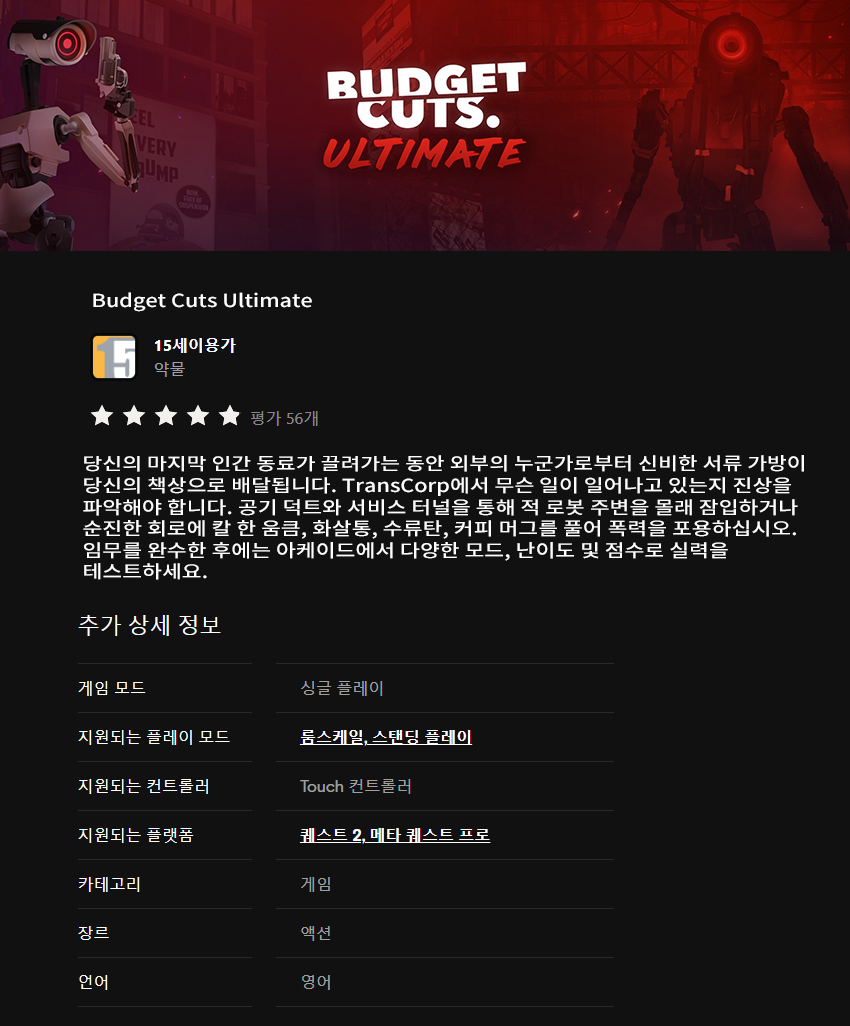
Task: Select the Touch 컨트롤러 value
Action: click(355, 786)
